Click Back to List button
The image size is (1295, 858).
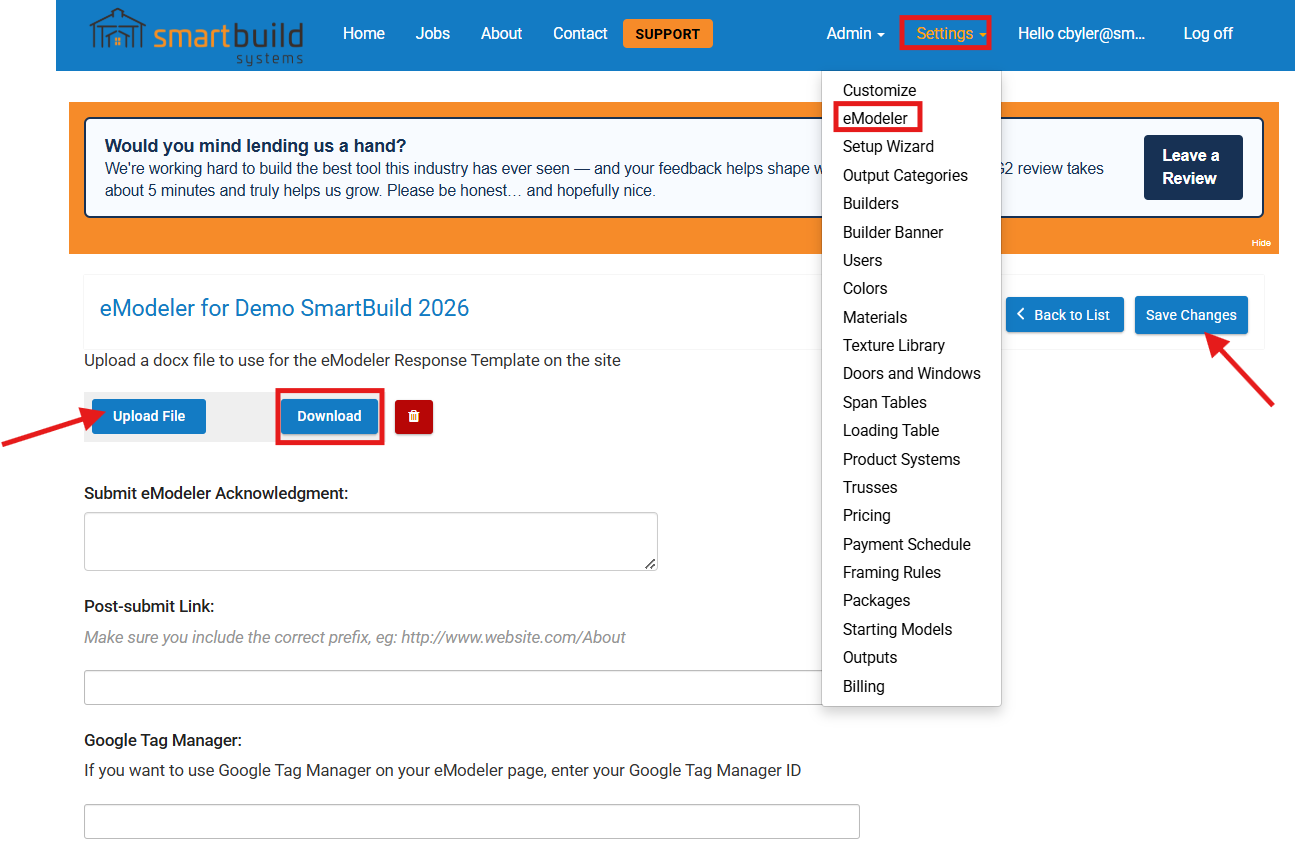click(x=1064, y=315)
